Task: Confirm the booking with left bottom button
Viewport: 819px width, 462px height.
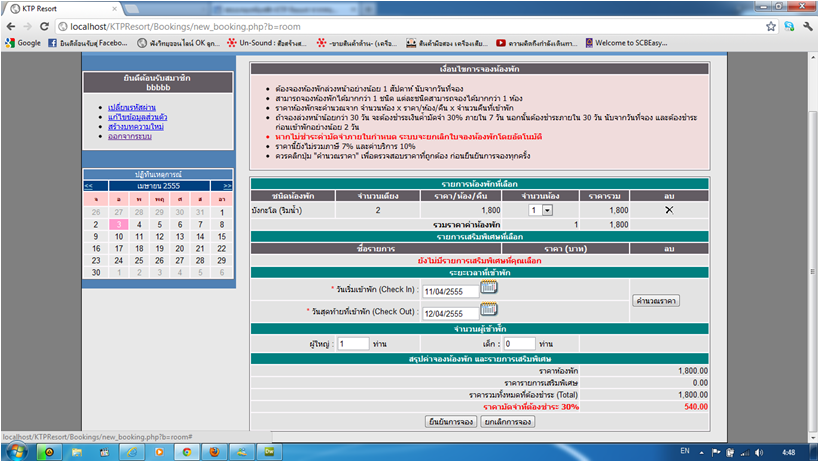Action: click(x=451, y=422)
